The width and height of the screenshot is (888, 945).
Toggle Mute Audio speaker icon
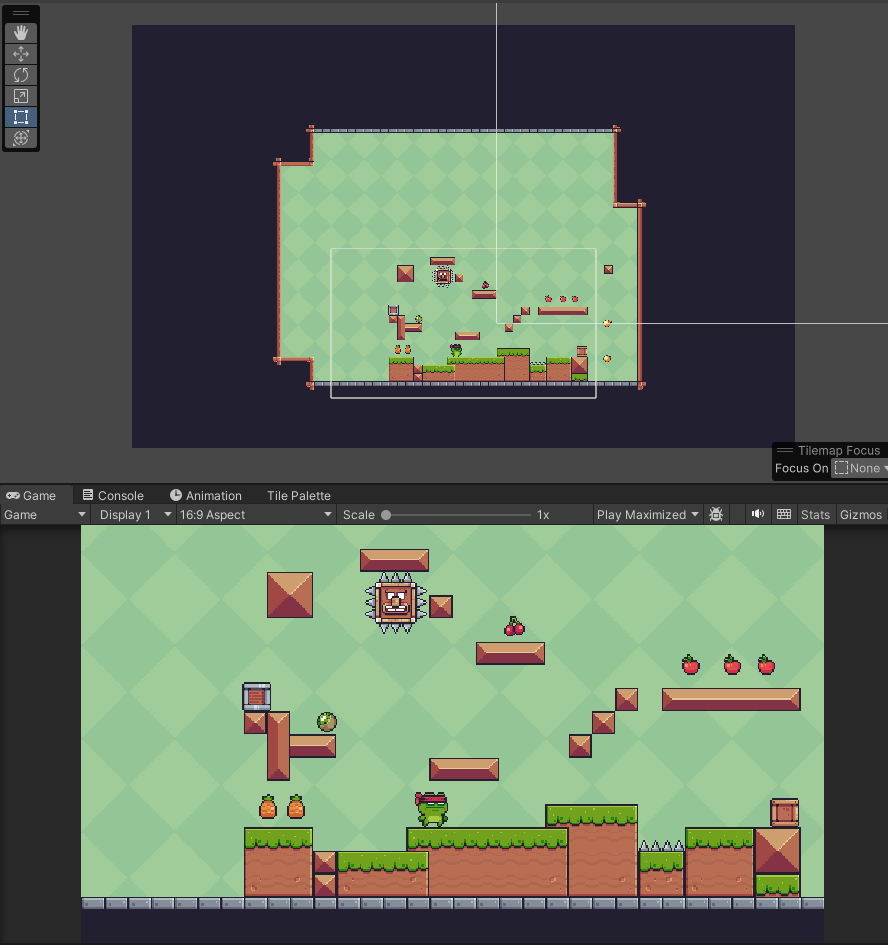tap(758, 514)
